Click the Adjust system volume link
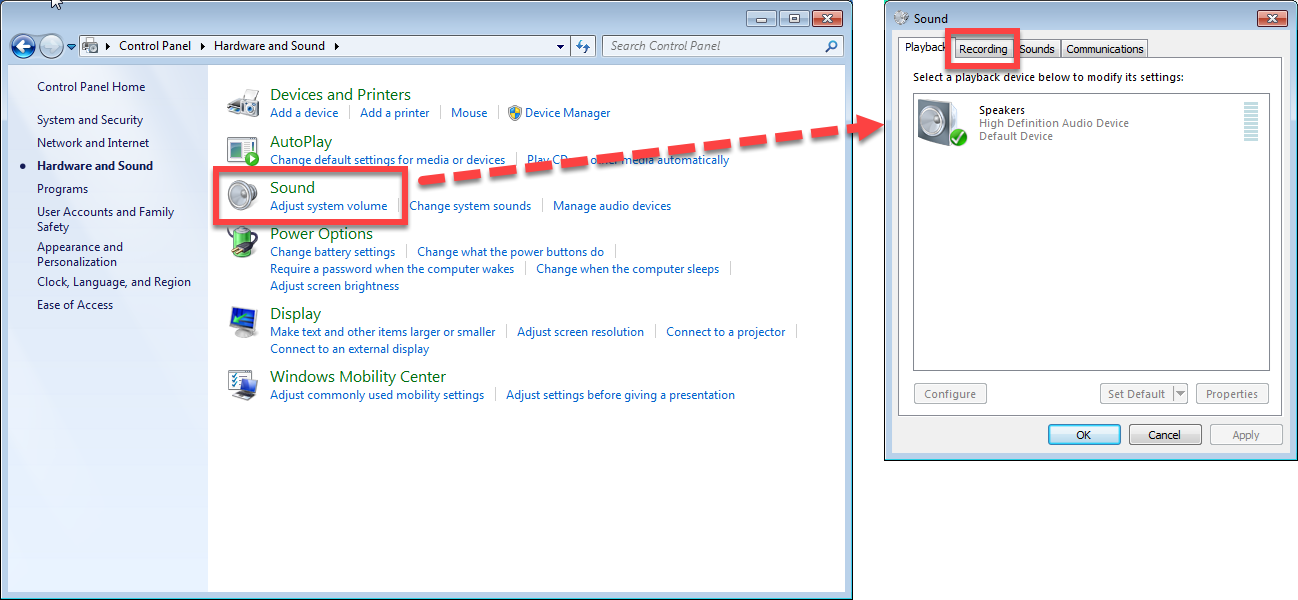The image size is (1298, 600). [x=328, y=206]
